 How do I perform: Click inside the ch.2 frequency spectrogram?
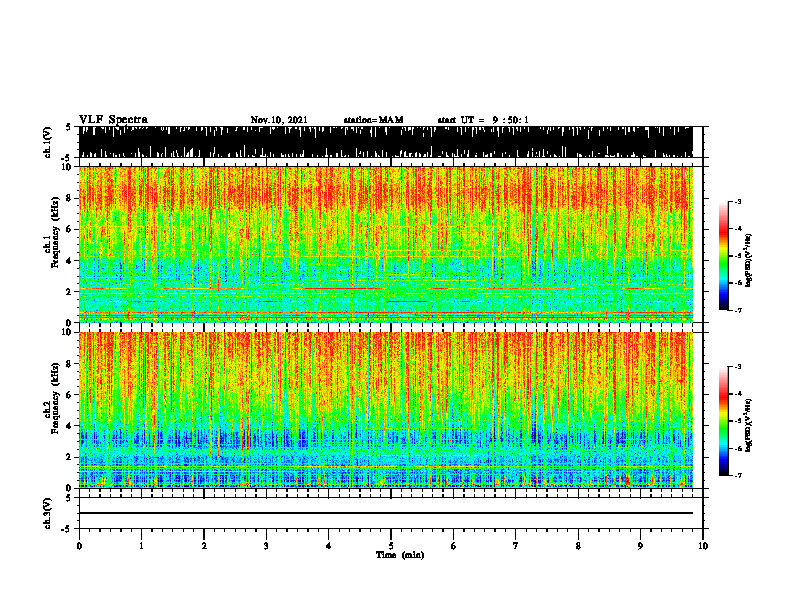tap(385, 410)
